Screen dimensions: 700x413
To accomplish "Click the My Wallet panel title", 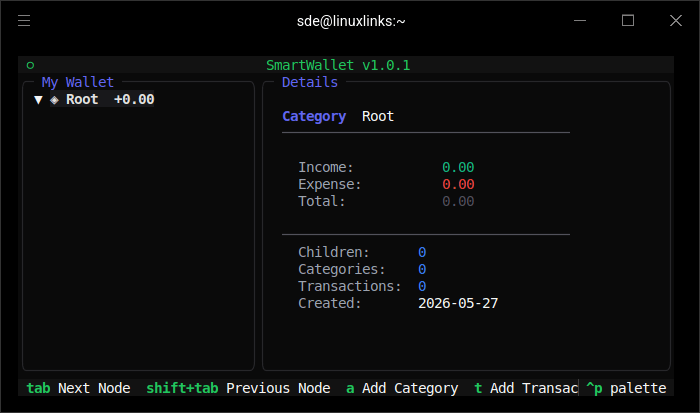I will point(78,82).
